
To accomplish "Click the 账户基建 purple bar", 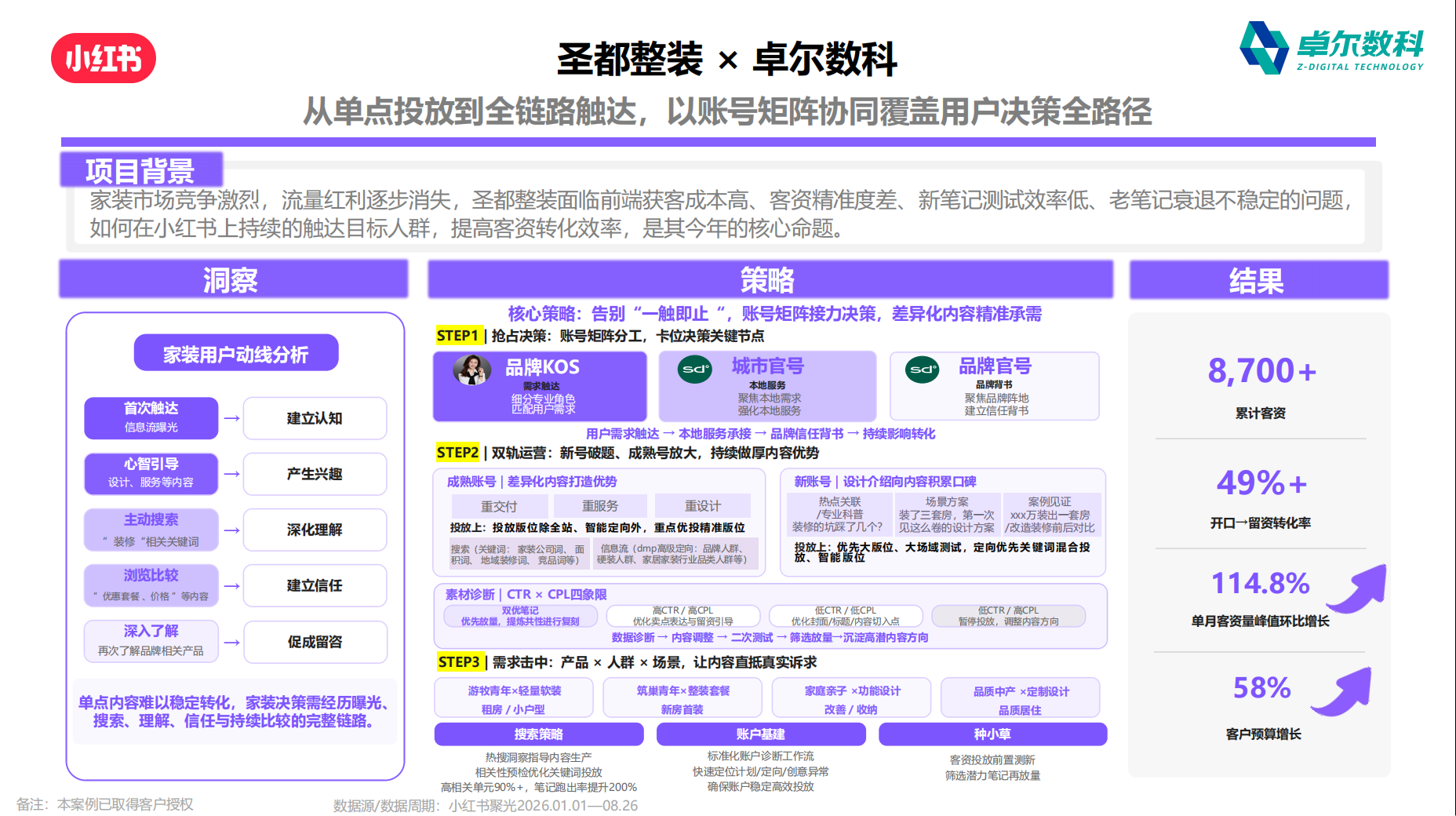I will tap(761, 734).
